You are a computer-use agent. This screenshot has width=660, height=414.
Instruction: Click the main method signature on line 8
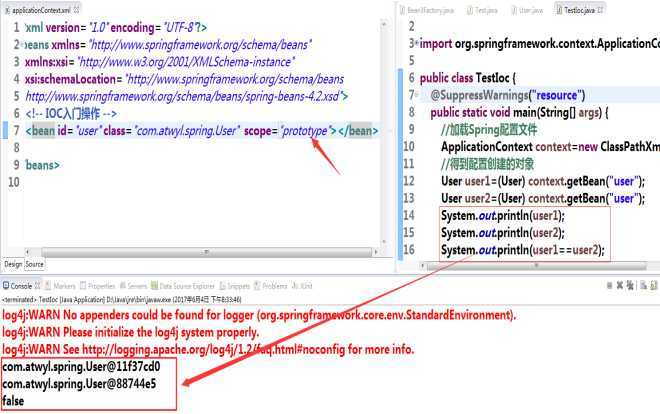[519, 112]
